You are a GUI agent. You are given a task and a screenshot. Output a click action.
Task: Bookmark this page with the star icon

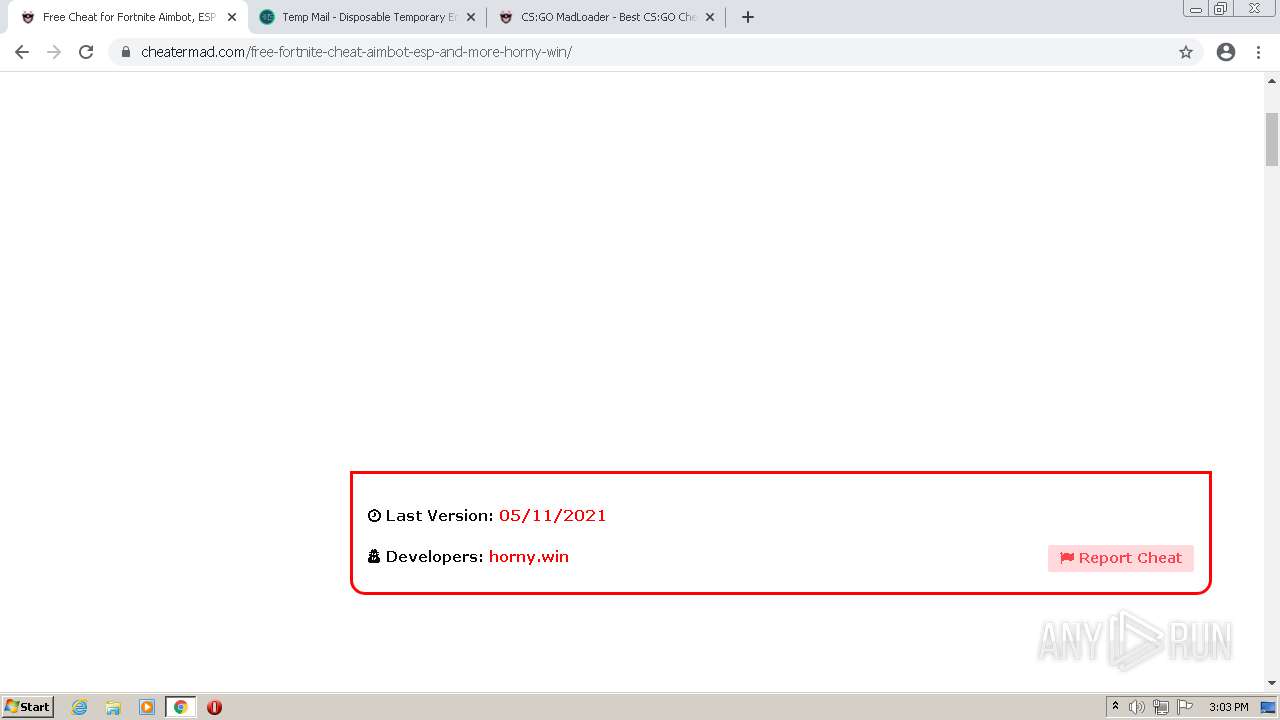1186,52
